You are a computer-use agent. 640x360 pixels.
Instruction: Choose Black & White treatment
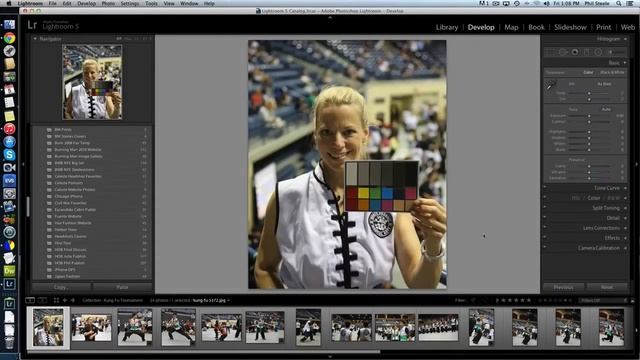pos(612,72)
